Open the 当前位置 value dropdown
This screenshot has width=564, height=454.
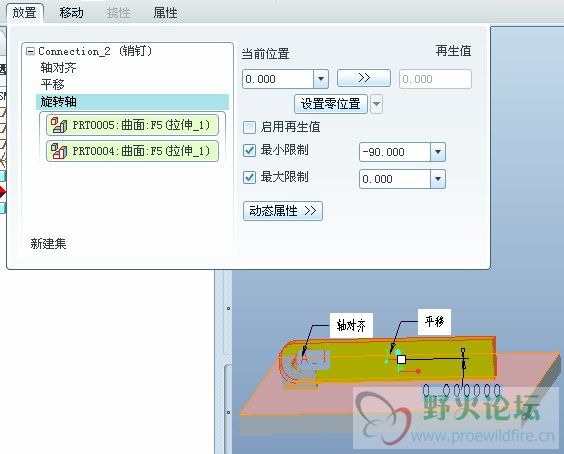coord(320,79)
